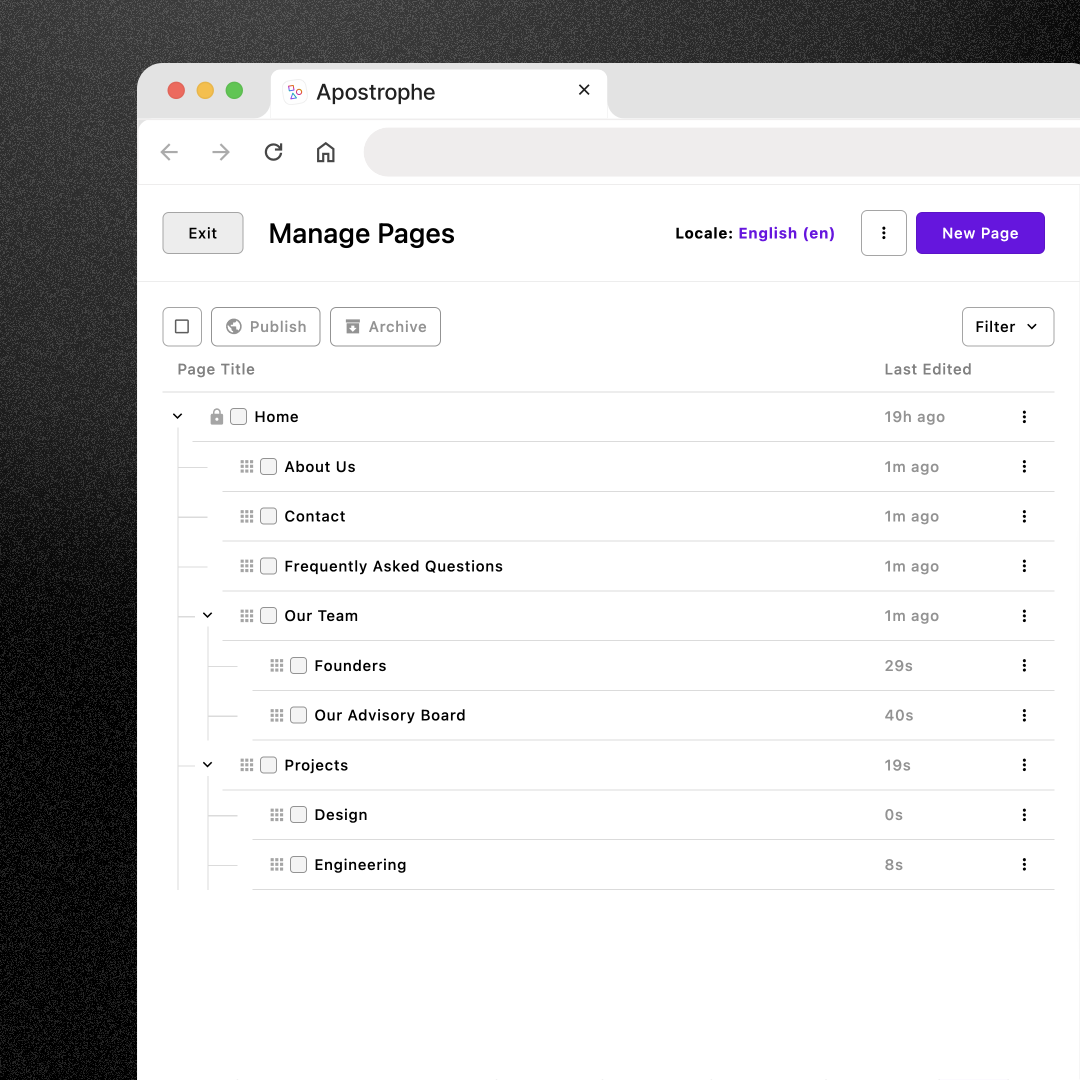Select the Apostrophe browser tab
This screenshot has height=1080, width=1080.
click(400, 92)
